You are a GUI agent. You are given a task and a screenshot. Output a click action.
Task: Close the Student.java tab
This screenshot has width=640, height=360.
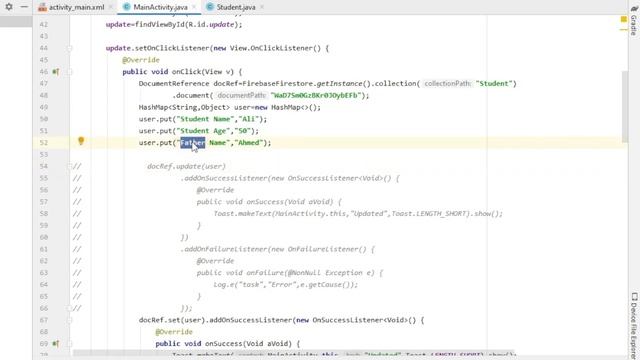point(262,7)
